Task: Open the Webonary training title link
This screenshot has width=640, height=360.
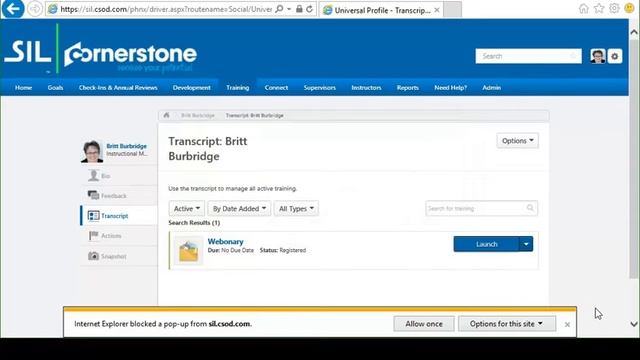Action: (x=225, y=242)
